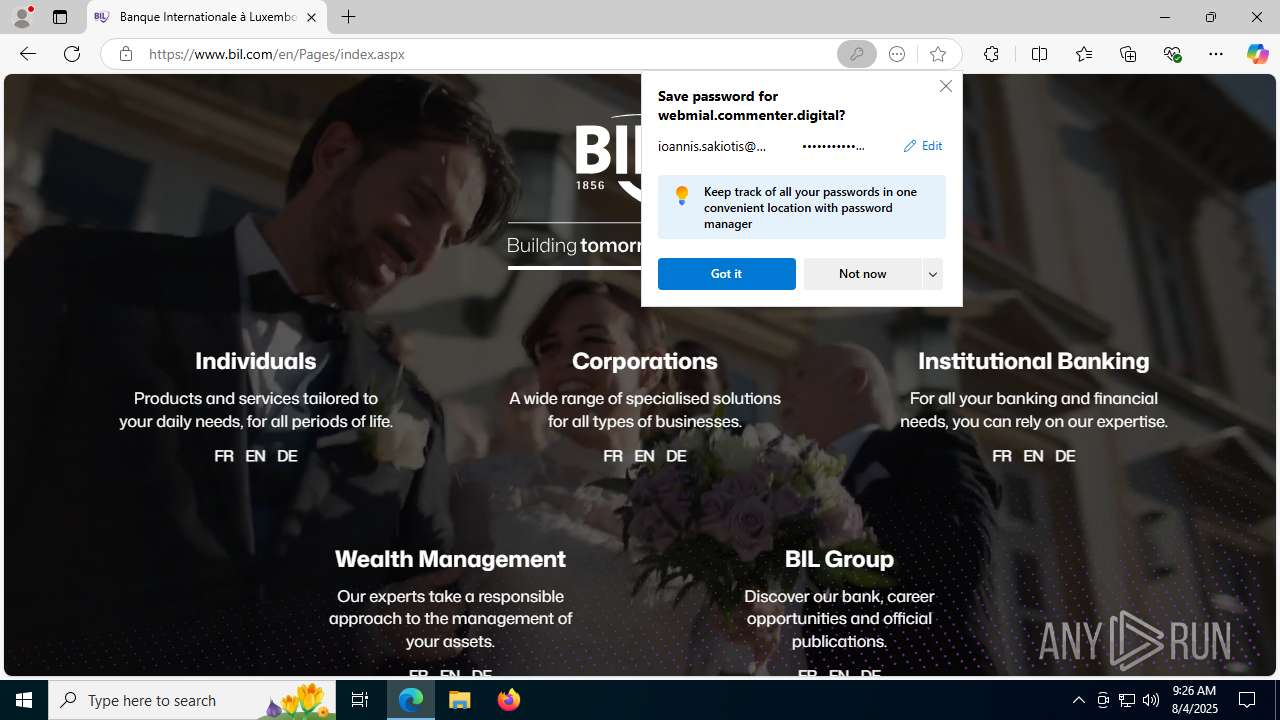Select FR under Individuals
Screen dimensions: 1280x720
coord(224,456)
